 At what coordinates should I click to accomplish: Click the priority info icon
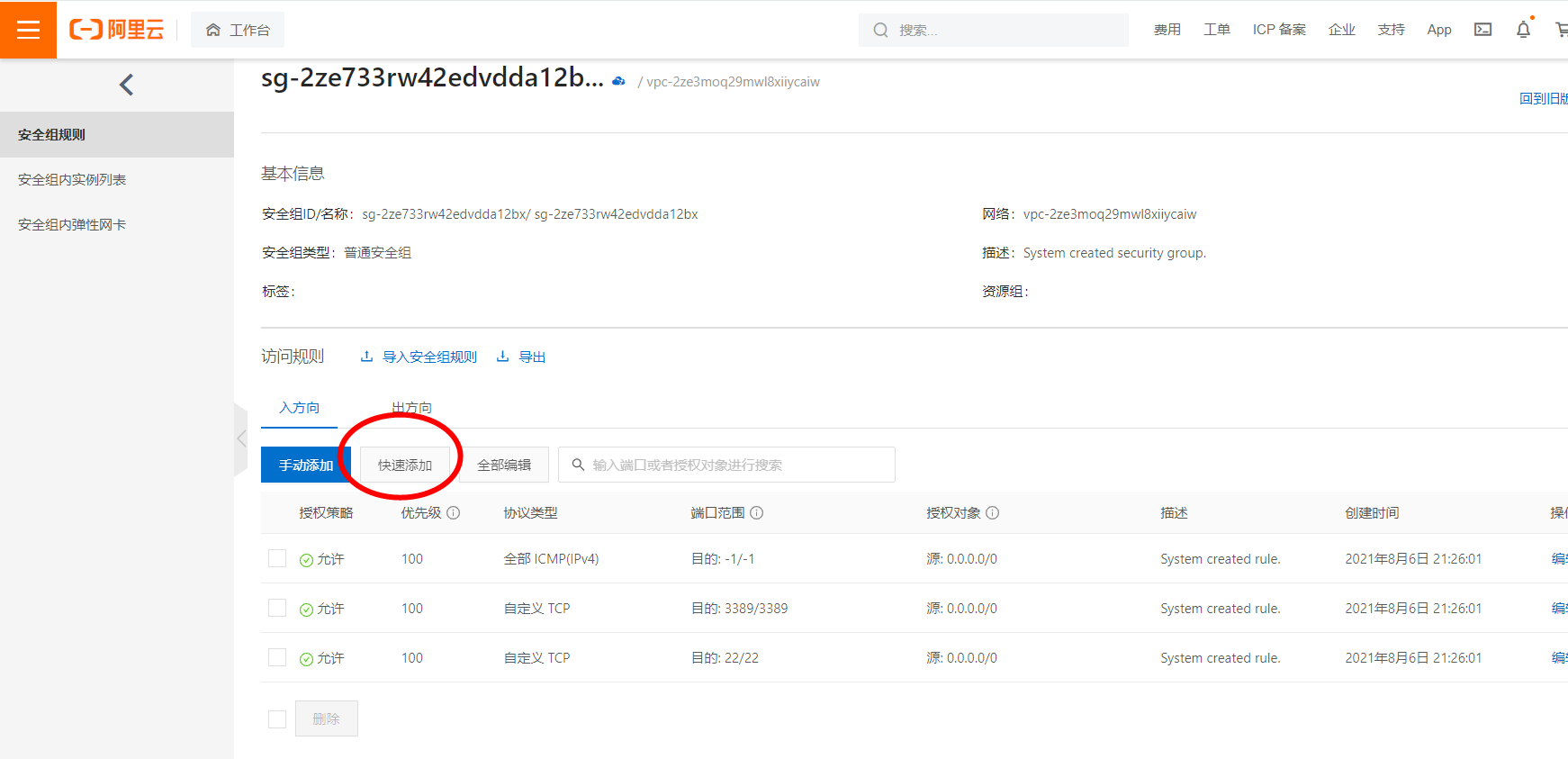pyautogui.click(x=454, y=513)
